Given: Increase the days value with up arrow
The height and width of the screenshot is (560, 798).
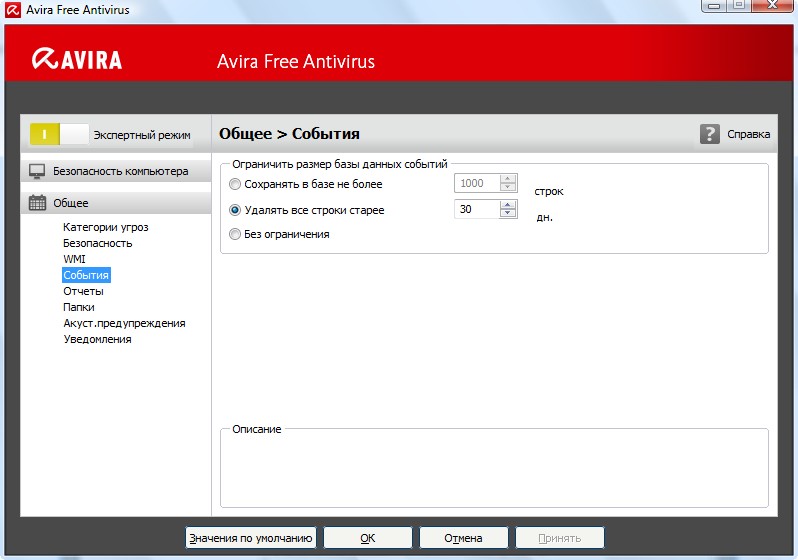Looking at the screenshot, I should click(507, 205).
